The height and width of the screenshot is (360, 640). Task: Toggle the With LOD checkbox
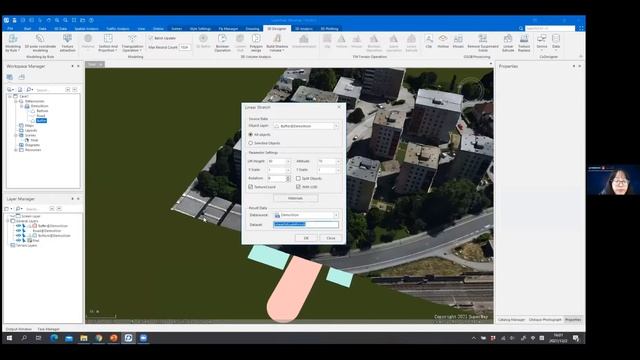[x=298, y=187]
